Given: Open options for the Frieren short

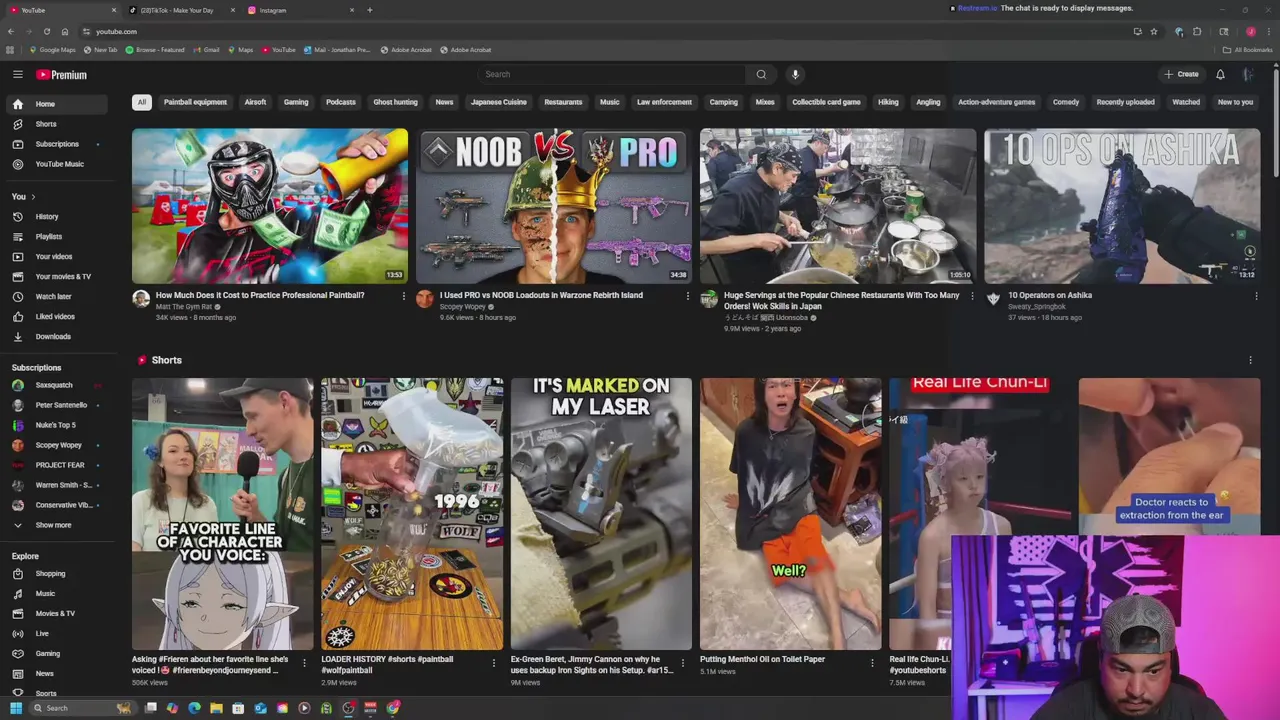Looking at the screenshot, I should click(304, 662).
